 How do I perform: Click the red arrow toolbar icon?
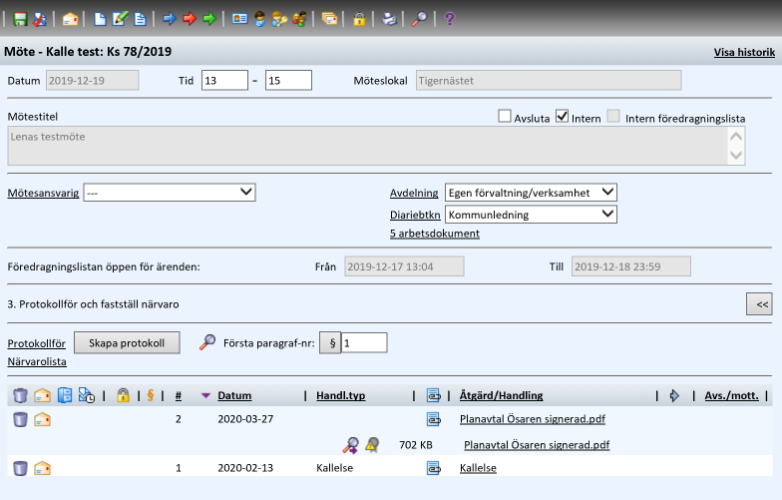click(190, 19)
